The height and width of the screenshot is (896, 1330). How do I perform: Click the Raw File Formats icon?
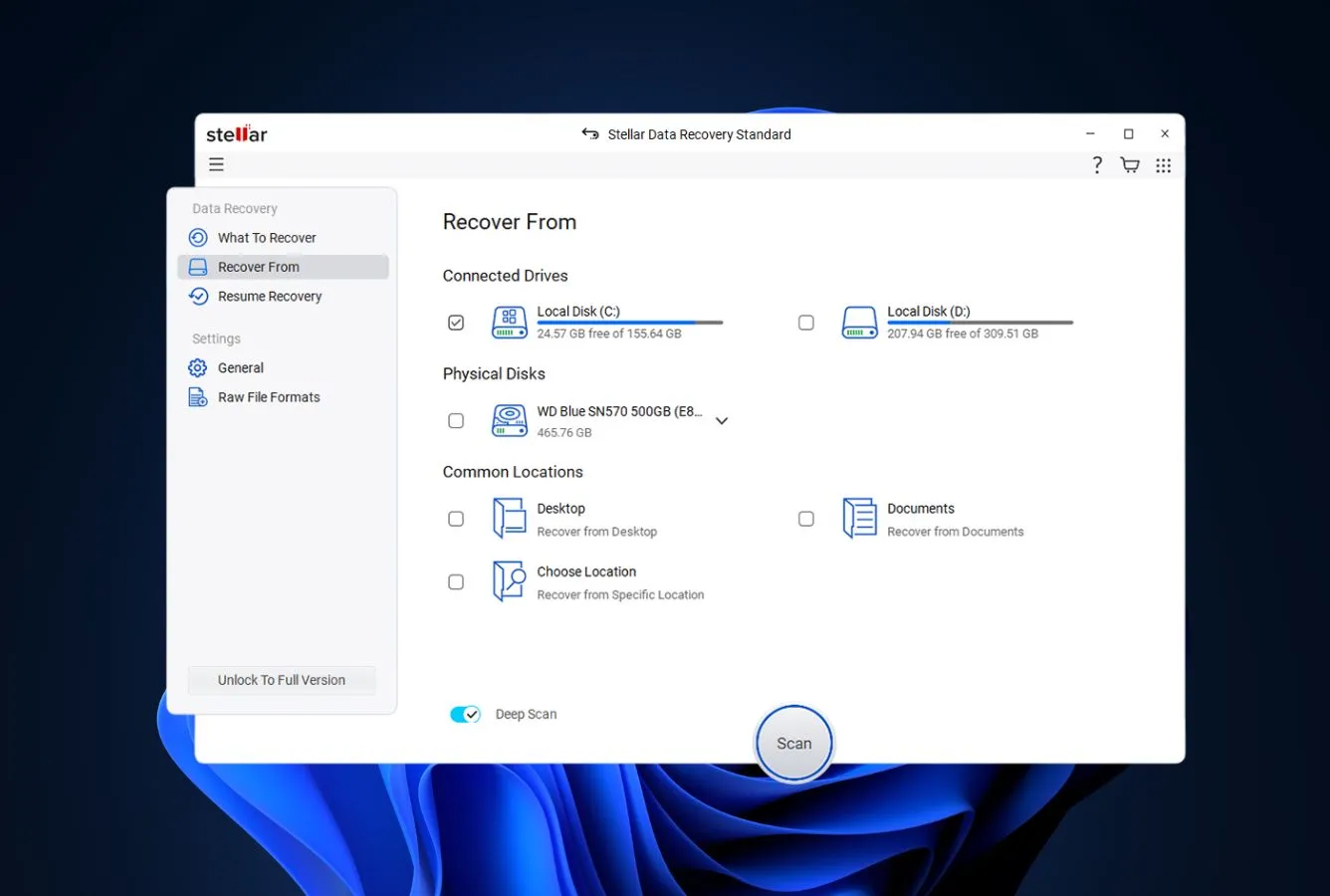tap(198, 397)
